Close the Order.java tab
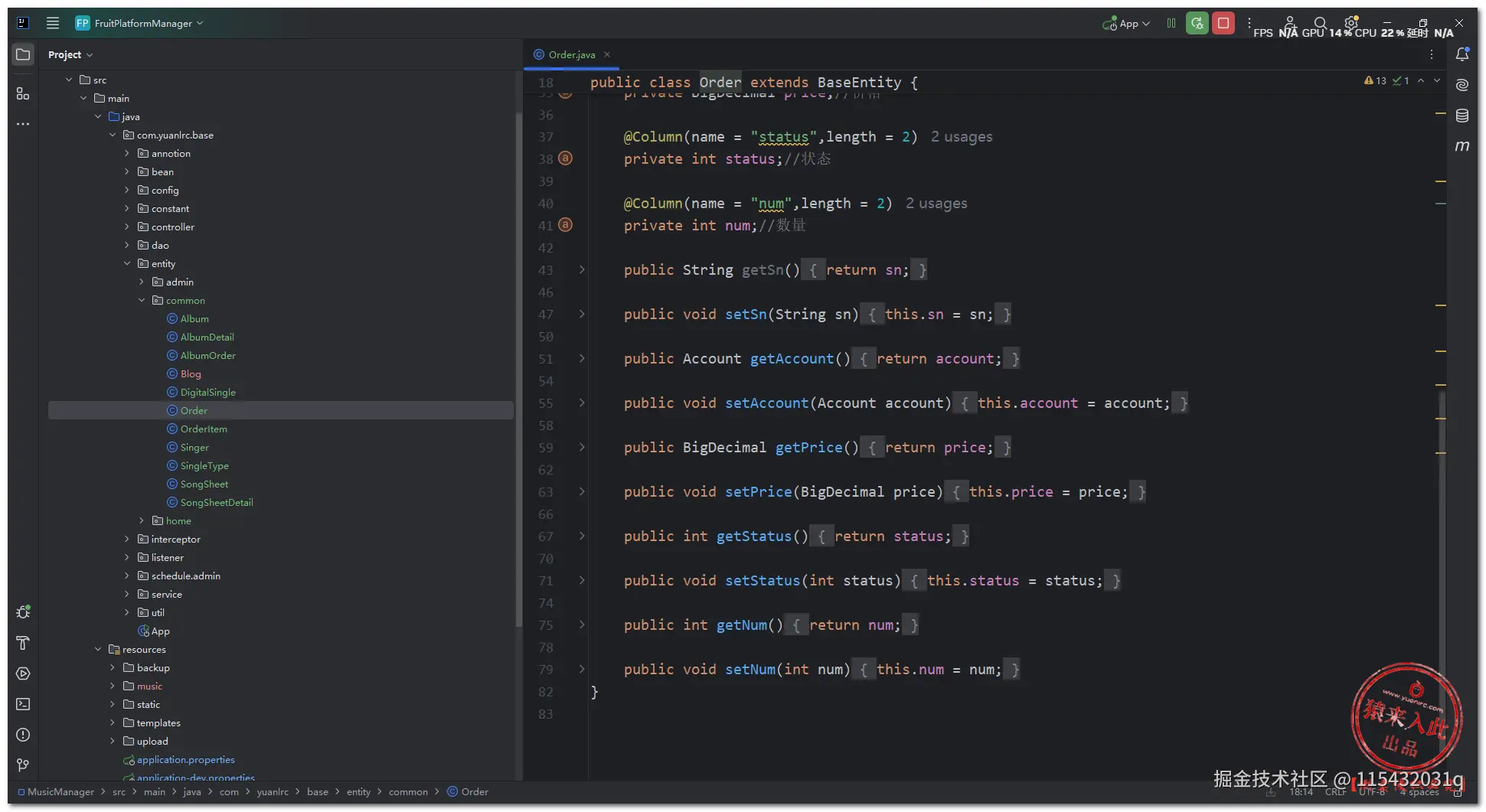Image resolution: width=1486 pixels, height=812 pixels. 607,54
